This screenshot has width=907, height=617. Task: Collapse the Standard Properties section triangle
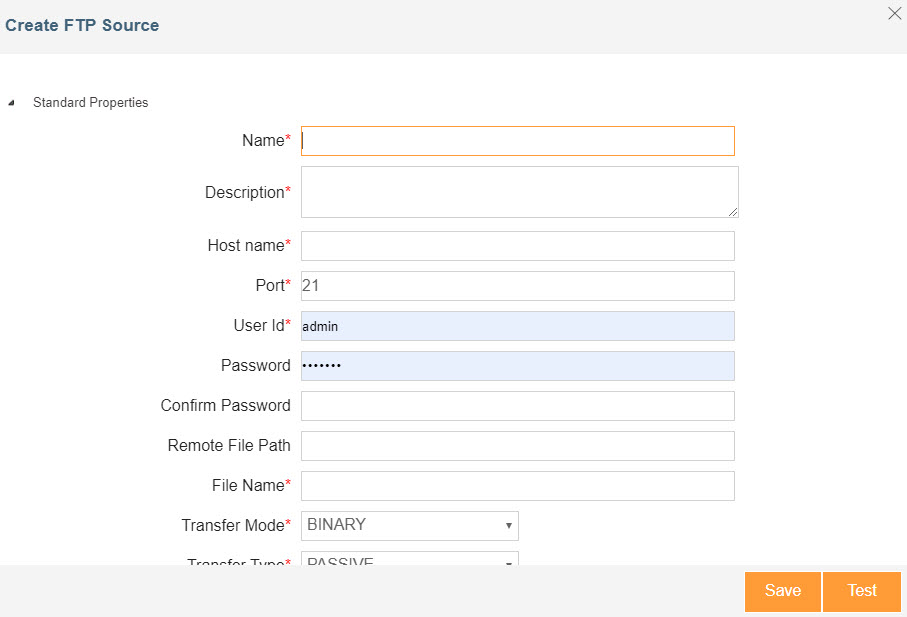point(12,103)
